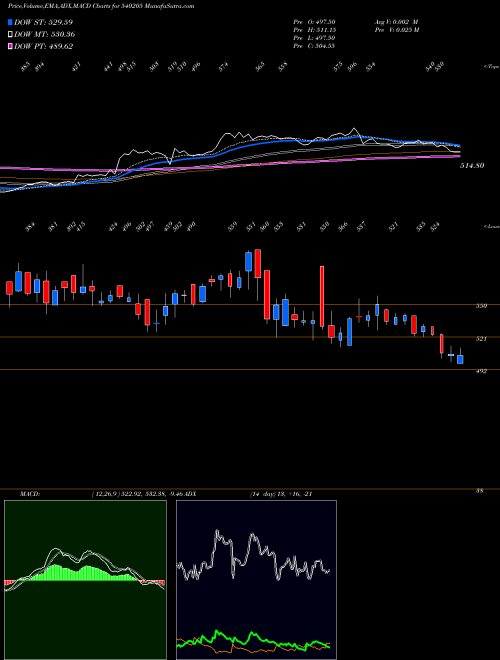Screen dimensions: 500x660
Task: Click the tall red candlestick near chart middle
Action: (322, 296)
